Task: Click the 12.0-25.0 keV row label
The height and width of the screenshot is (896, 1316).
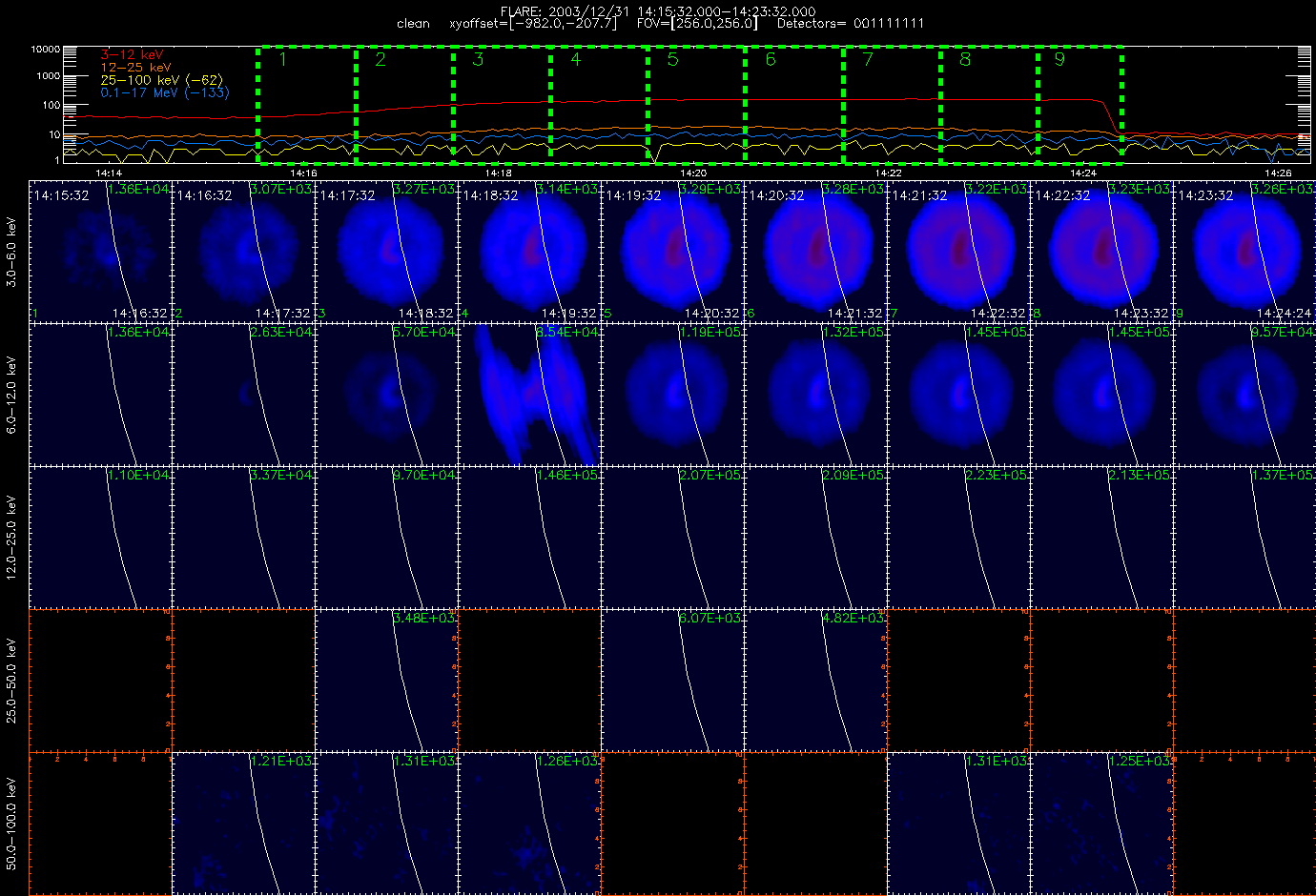Action: click(11, 538)
